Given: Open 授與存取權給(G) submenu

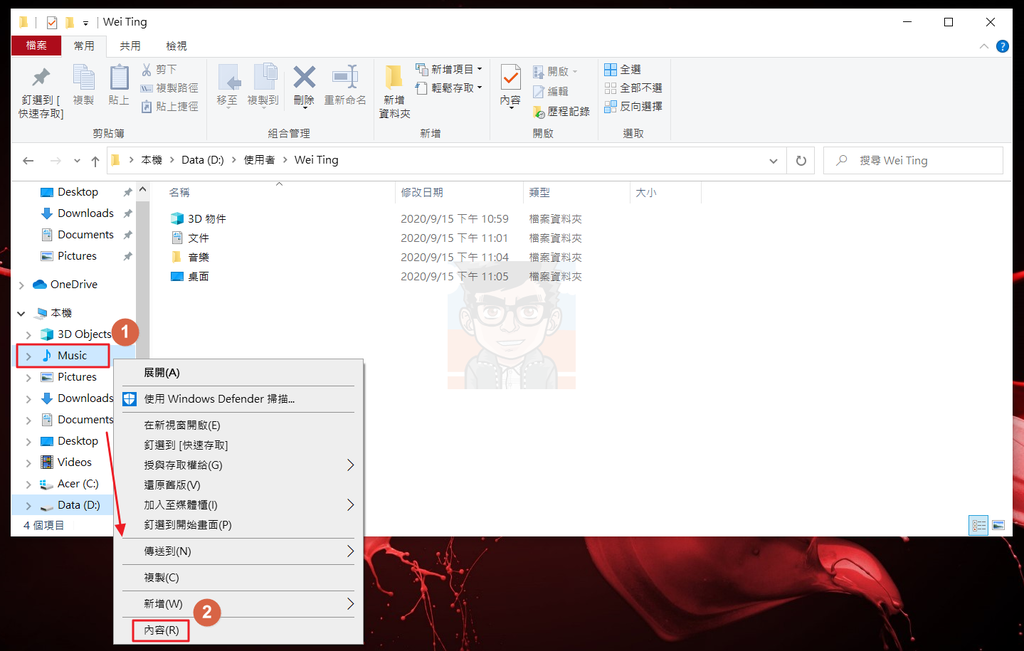Looking at the screenshot, I should (x=238, y=465).
